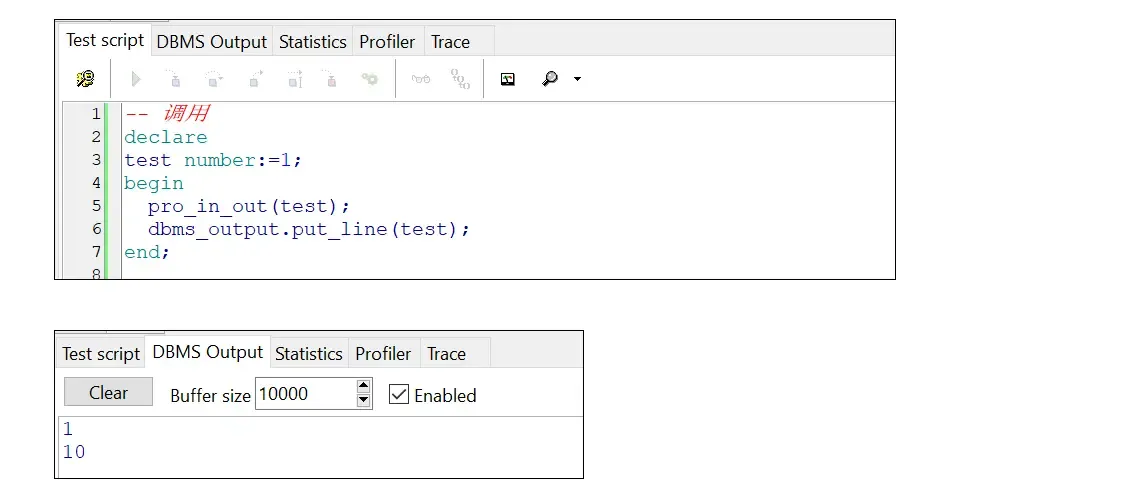Image resolution: width=1134 pixels, height=486 pixels.
Task: Click the gears icon in the toolbar
Action: (x=370, y=79)
